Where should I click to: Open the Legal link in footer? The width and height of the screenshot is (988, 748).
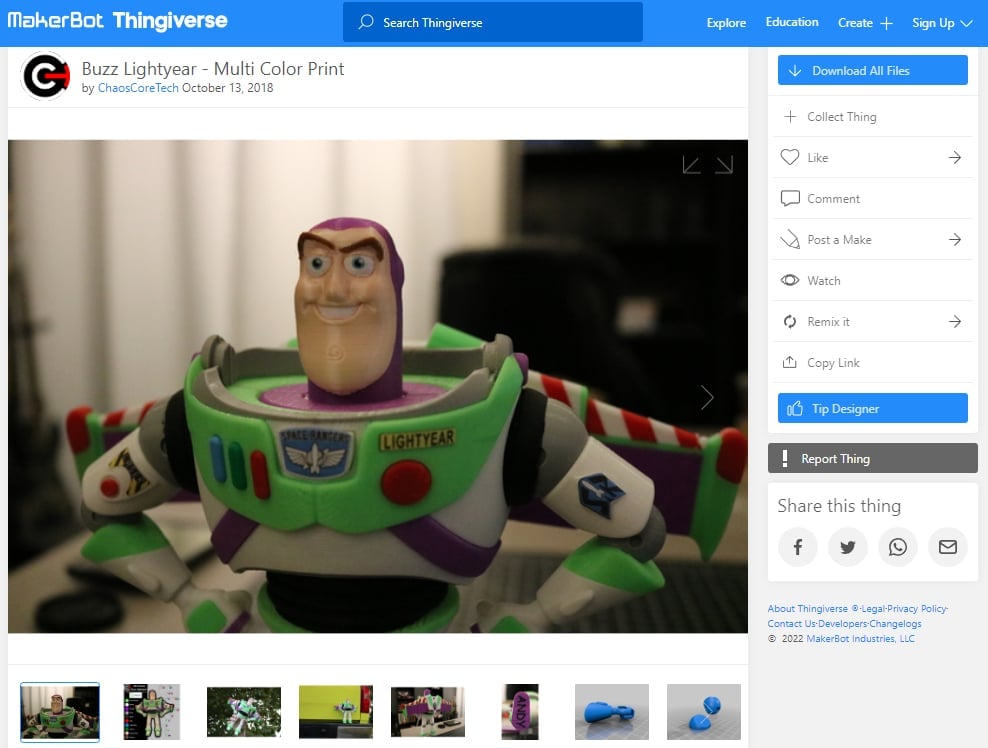coord(873,609)
